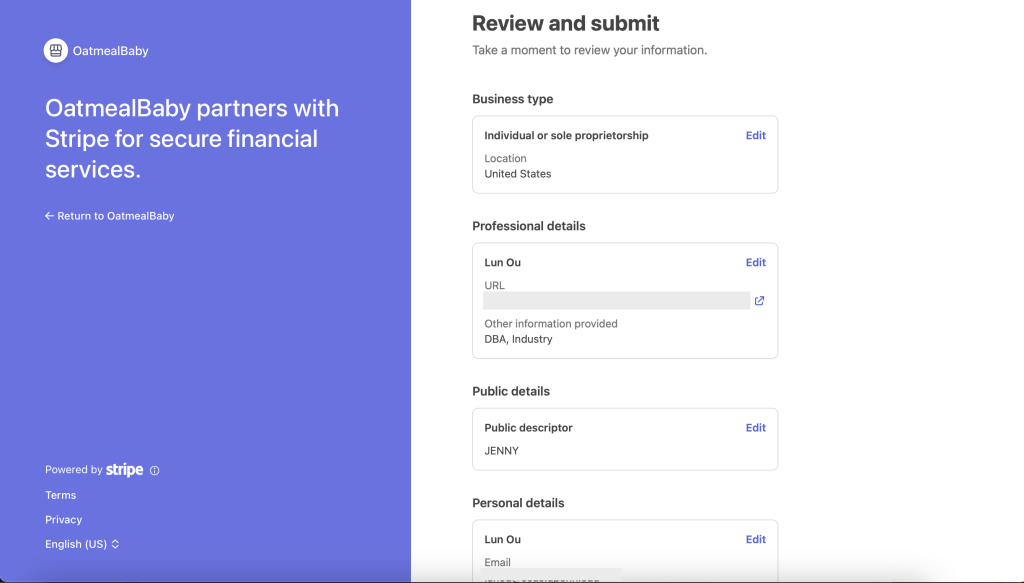Click the Lun Ou Professional details card

coord(625,300)
